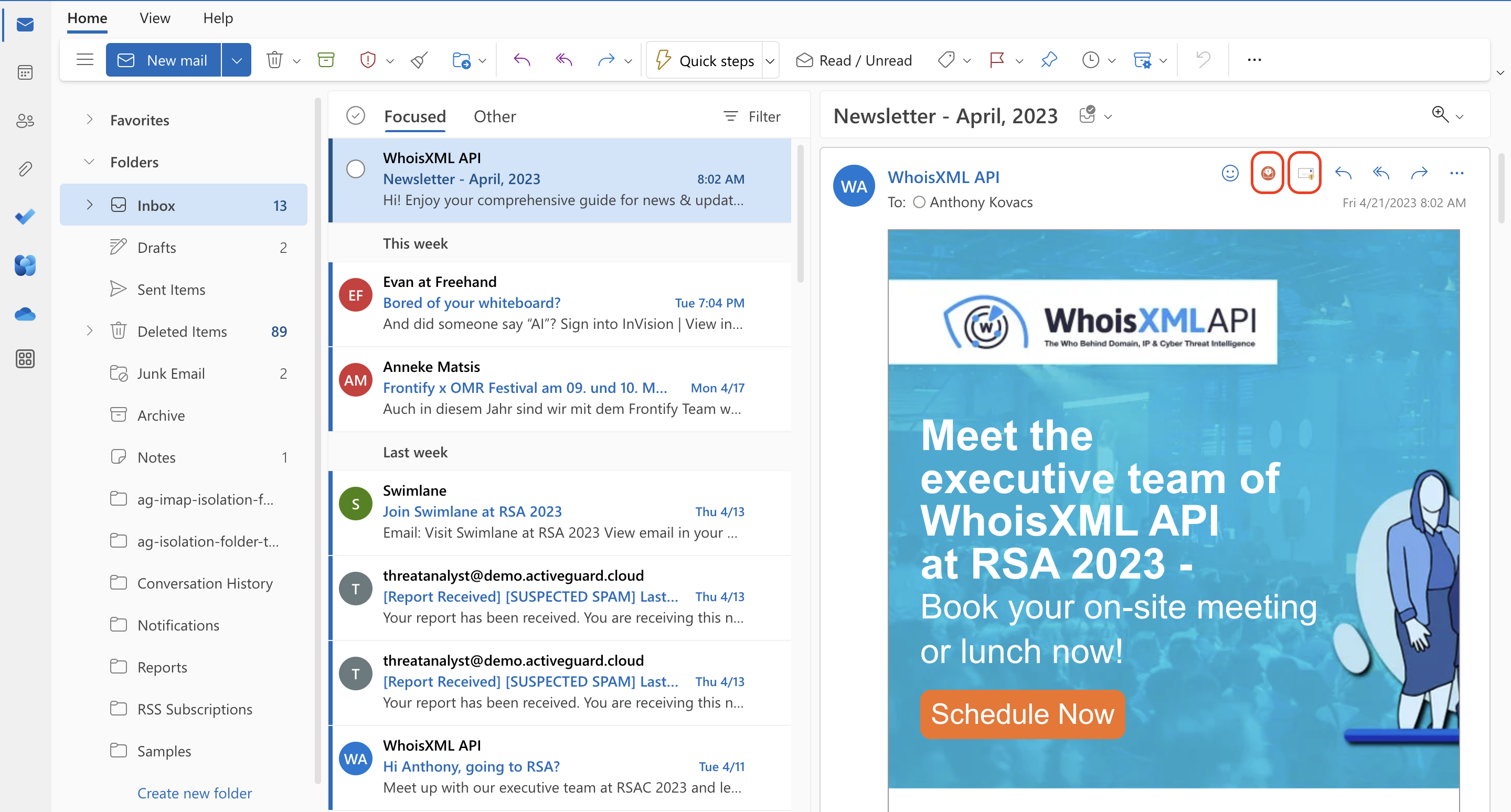The image size is (1511, 812).
Task: Open the Mail app in the left rail
Action: pyautogui.click(x=25, y=25)
